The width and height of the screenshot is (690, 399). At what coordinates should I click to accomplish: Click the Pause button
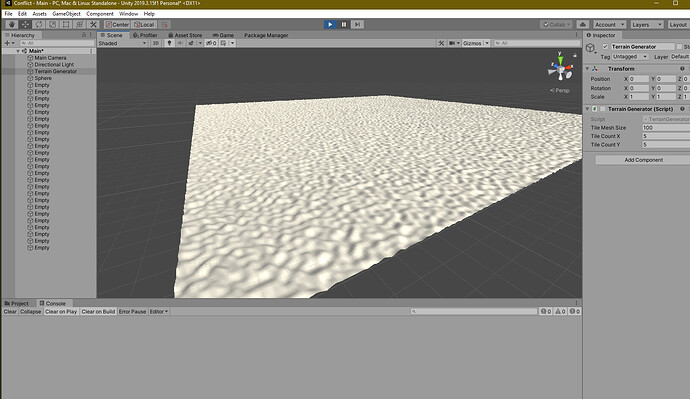pyautogui.click(x=344, y=25)
